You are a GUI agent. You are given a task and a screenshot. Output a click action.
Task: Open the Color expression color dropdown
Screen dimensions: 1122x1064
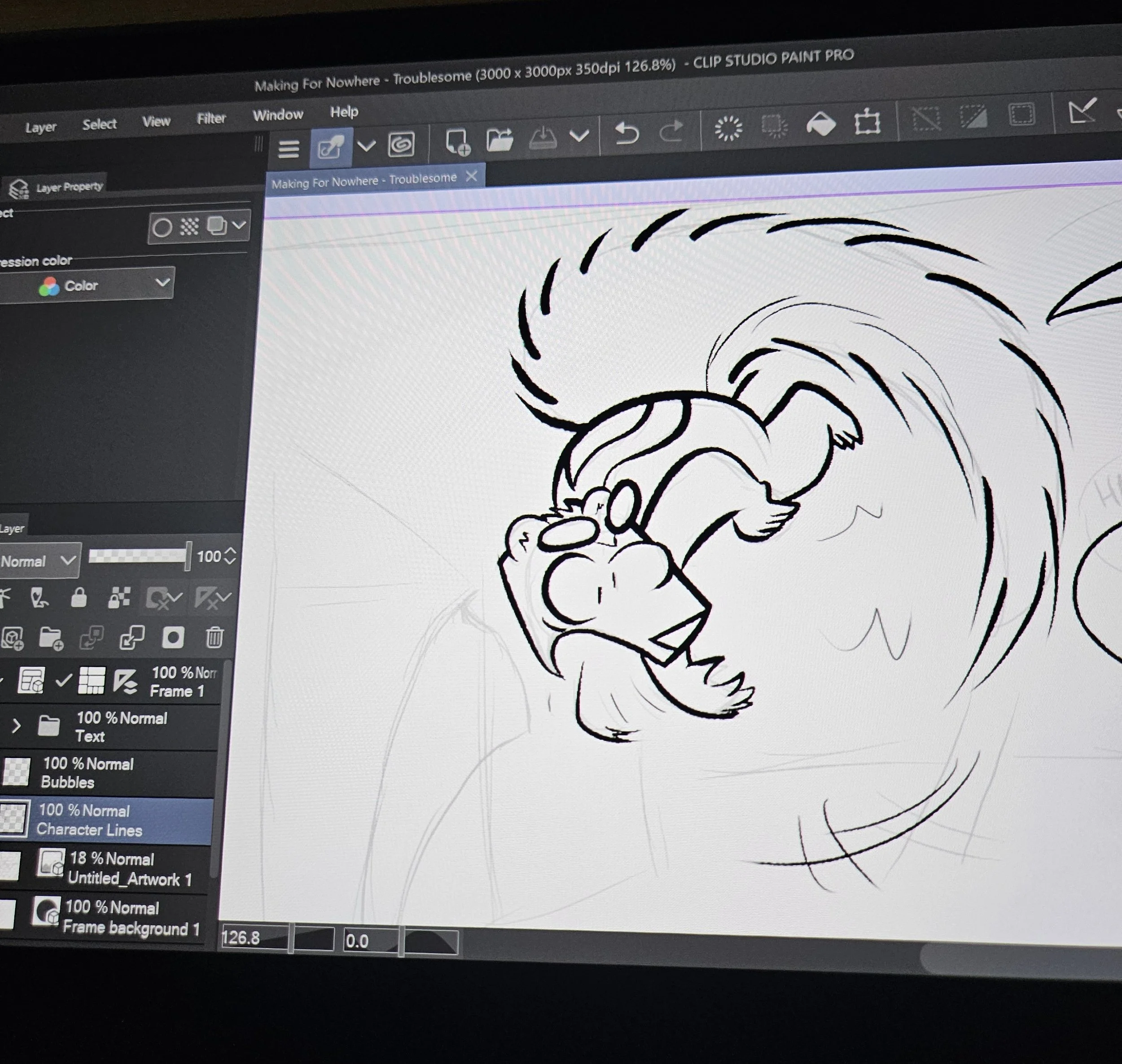point(86,284)
